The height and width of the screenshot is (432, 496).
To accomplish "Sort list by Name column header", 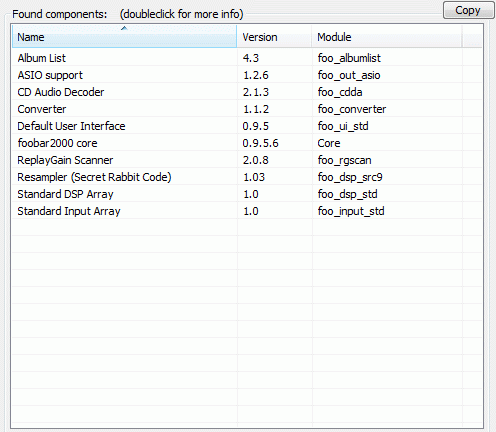I will pos(124,36).
